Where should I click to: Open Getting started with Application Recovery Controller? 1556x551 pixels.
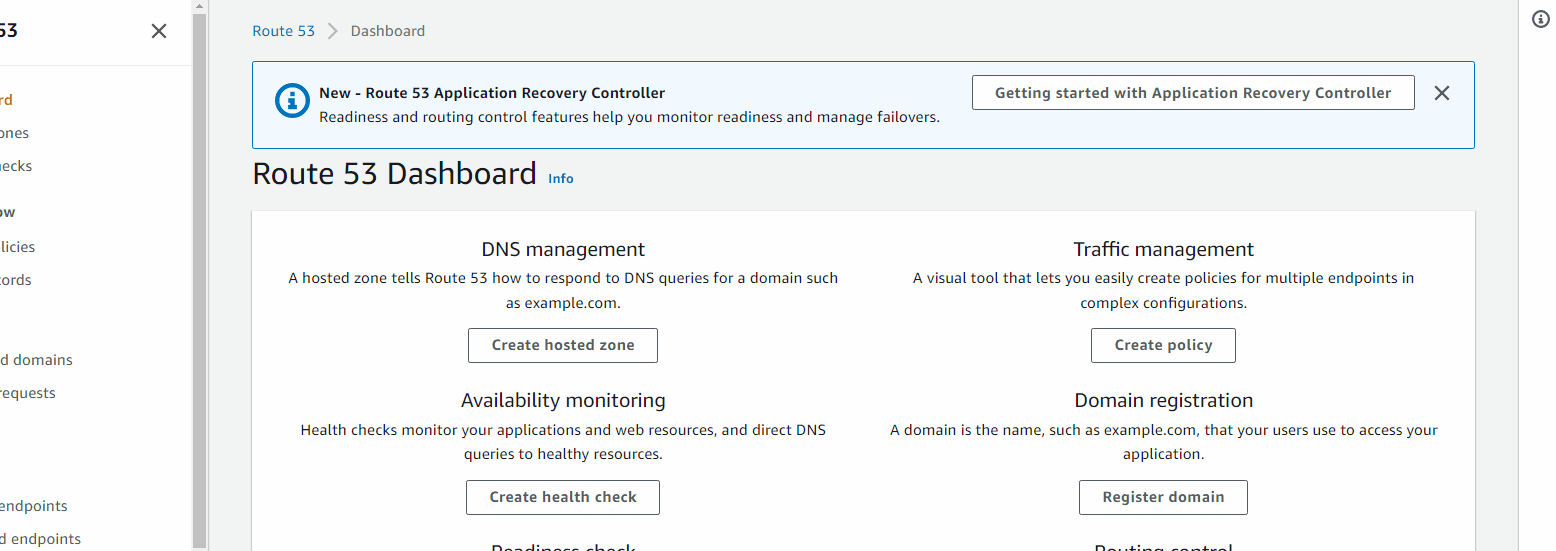coord(1193,93)
